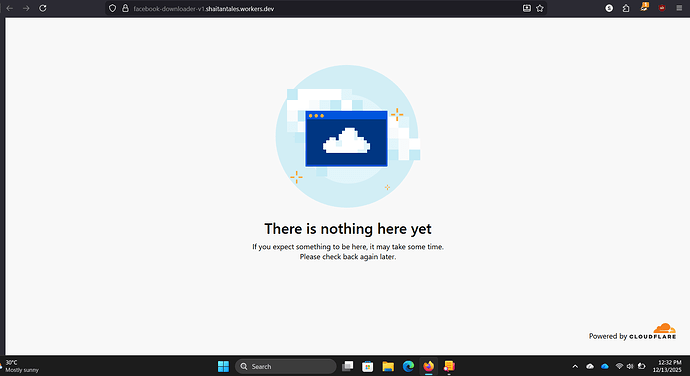
Task: Go forward with the forward arrow
Action: [x=26, y=8]
